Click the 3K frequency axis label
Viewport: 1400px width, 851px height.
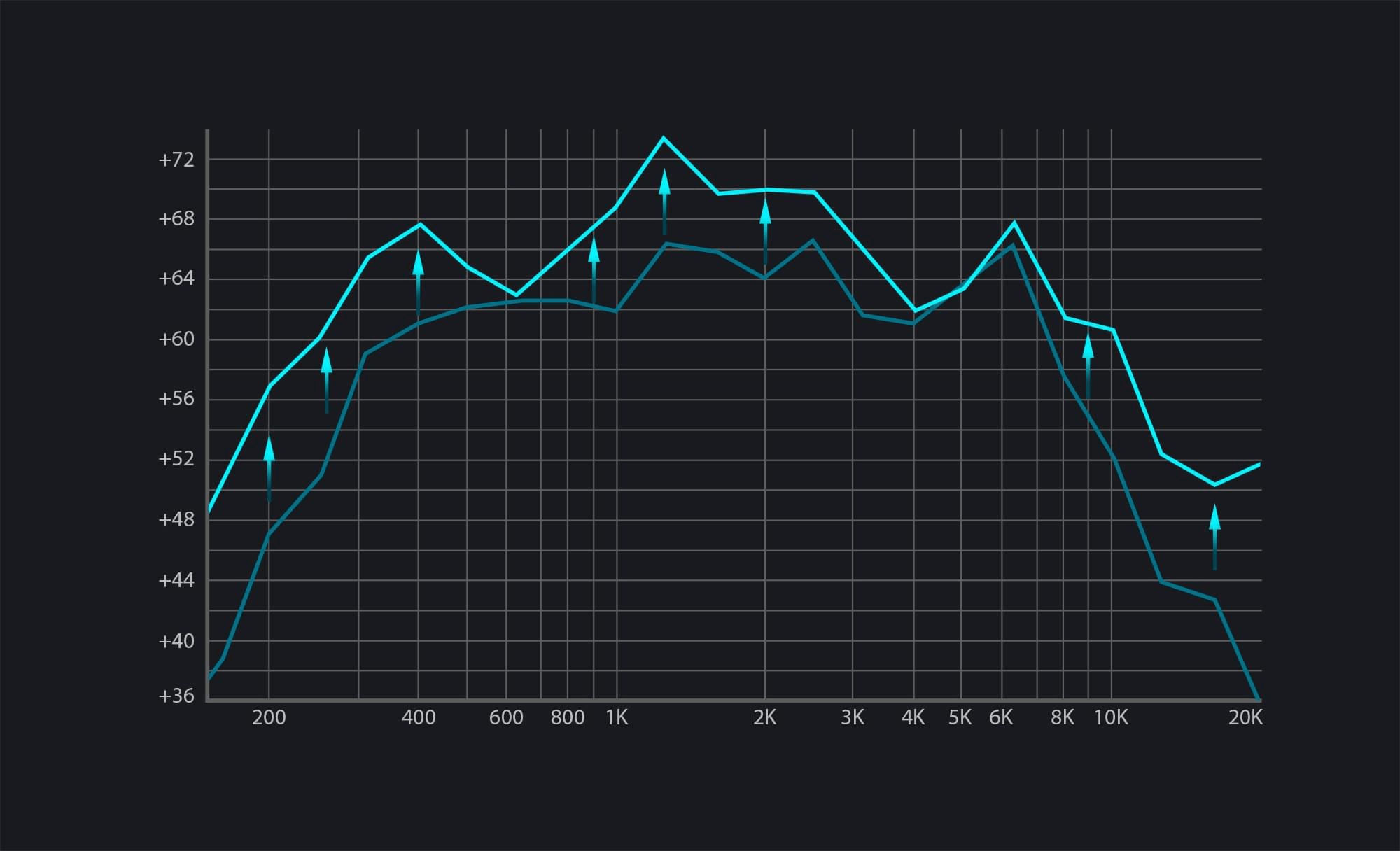point(853,717)
